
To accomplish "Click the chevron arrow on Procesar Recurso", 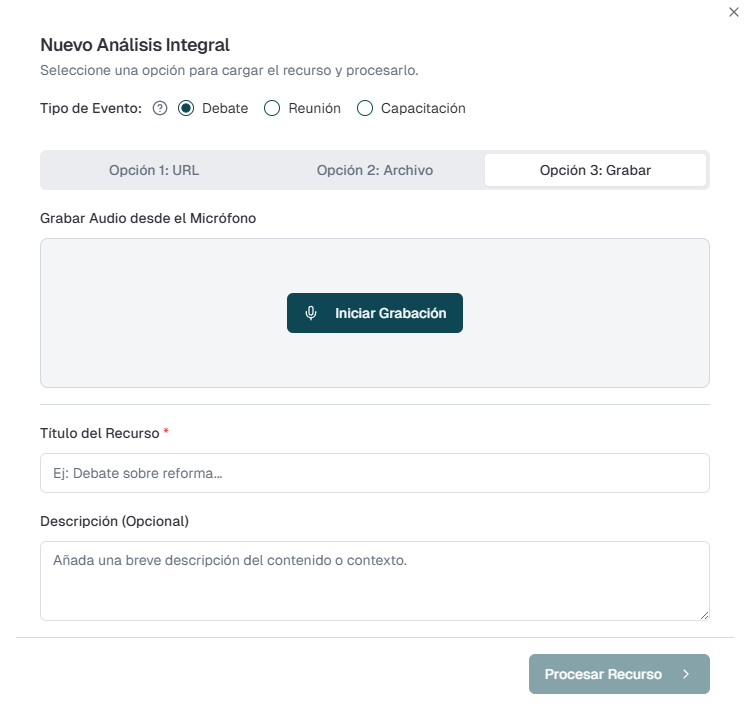I will (x=686, y=674).
